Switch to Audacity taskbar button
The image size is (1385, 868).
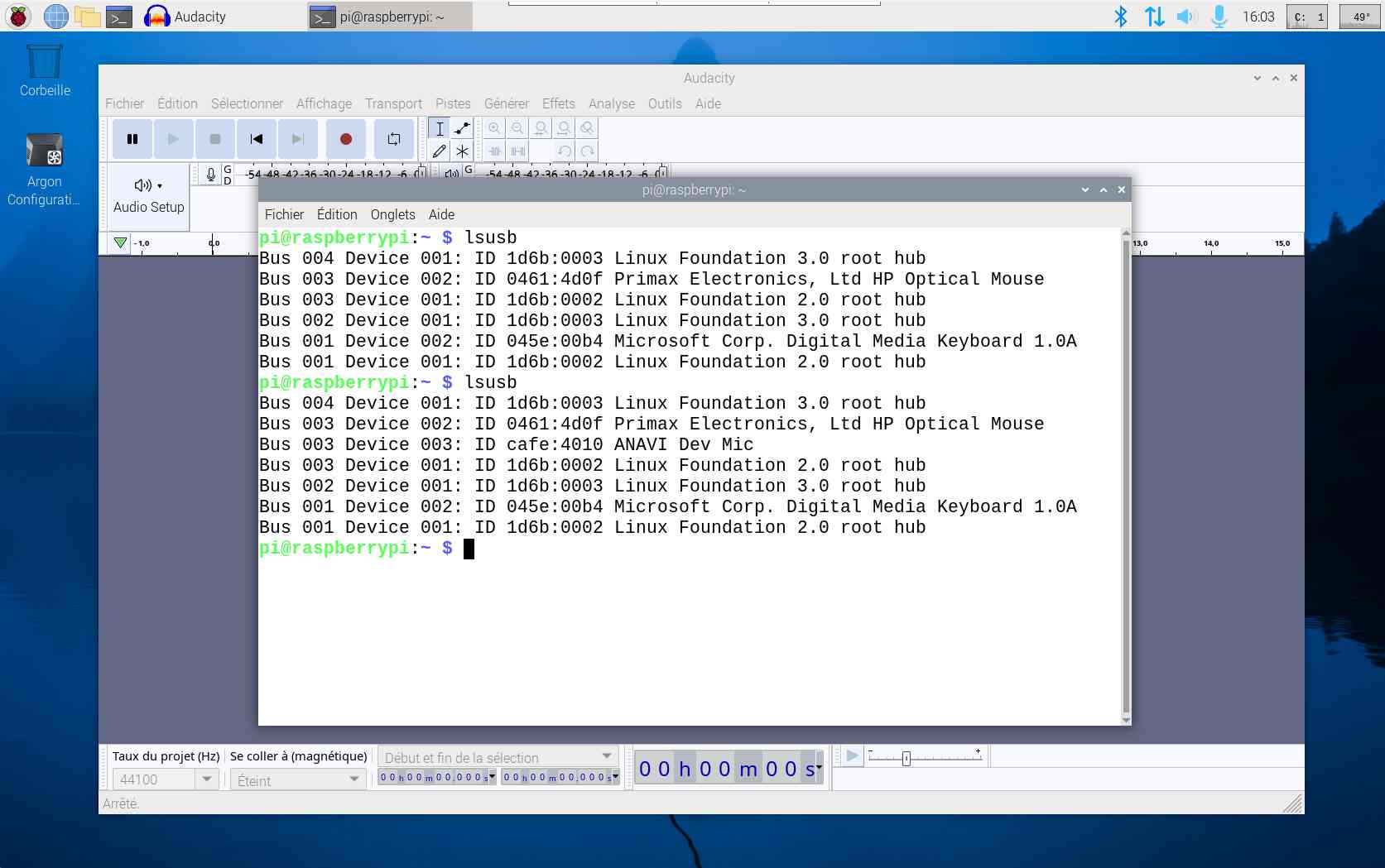[185, 17]
